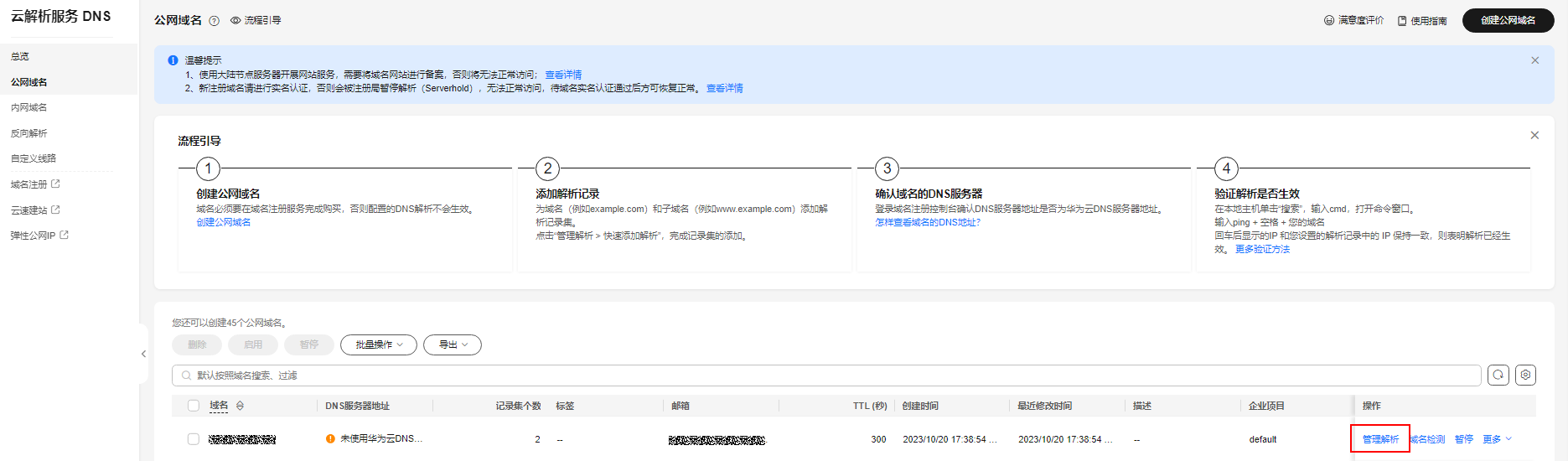Open 反向解析 in sidebar
The width and height of the screenshot is (1568, 461).
[x=29, y=133]
